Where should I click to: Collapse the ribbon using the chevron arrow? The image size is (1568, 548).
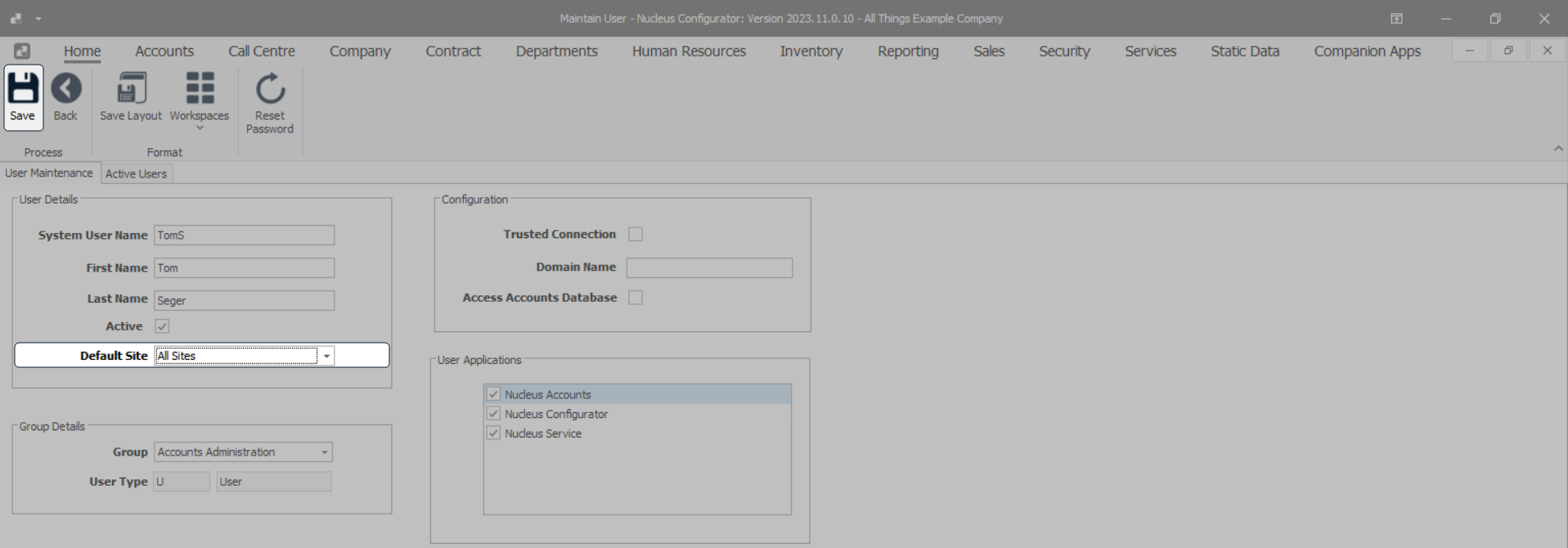coord(1557,149)
